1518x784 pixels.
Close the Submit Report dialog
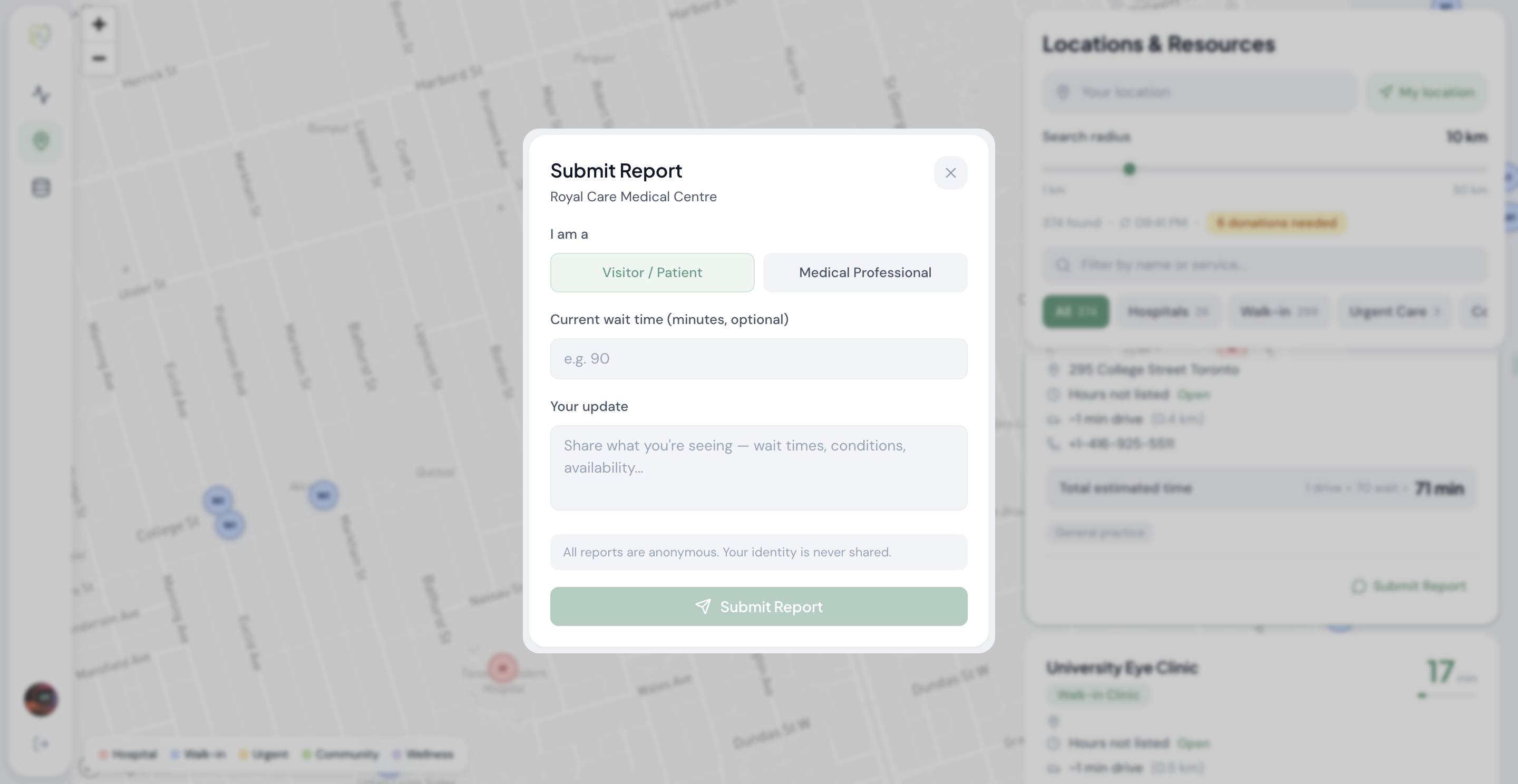tap(950, 173)
